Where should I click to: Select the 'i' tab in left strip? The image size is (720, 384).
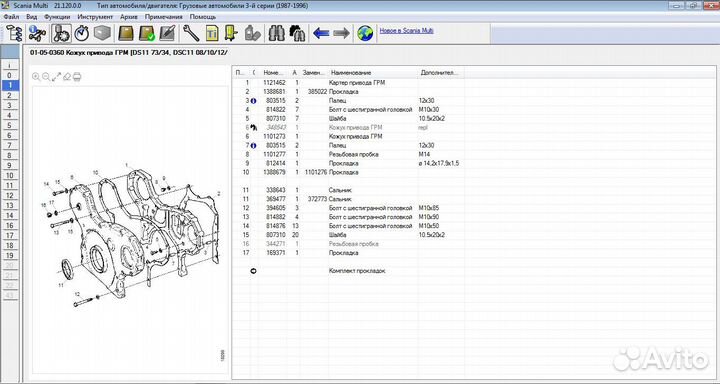[x=10, y=66]
